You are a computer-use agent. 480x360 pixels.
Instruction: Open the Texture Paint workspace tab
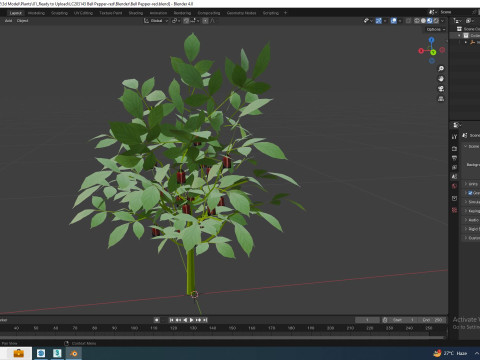click(x=111, y=13)
